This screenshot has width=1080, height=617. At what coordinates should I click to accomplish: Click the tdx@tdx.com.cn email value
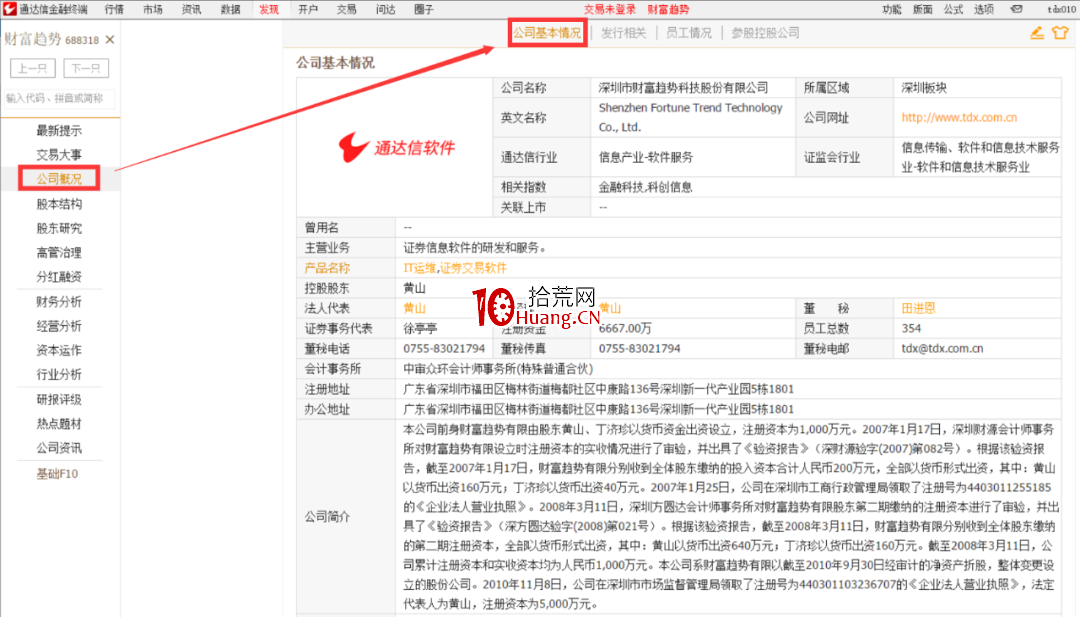coord(942,348)
